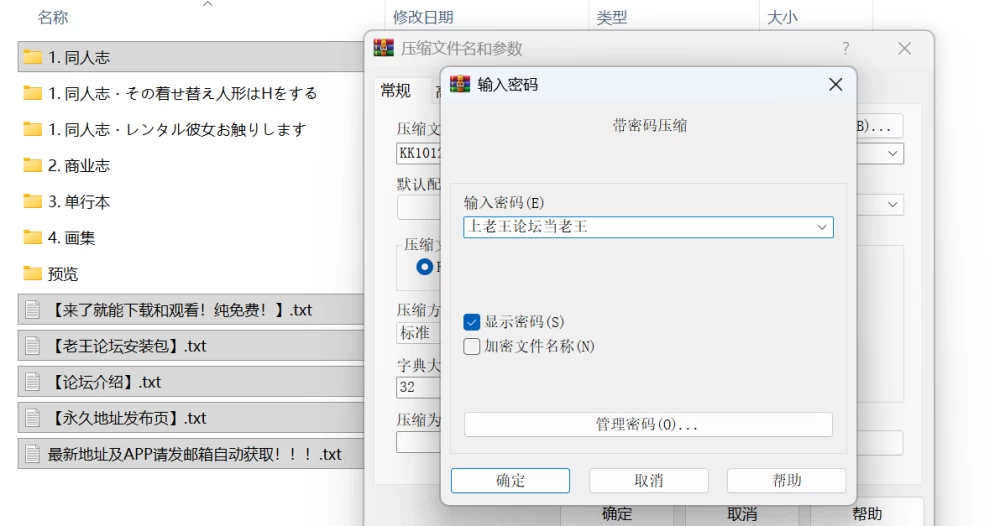Select file name 【来了就能下载和观看！纯免费！】.txt
This screenshot has height=526, width=1000.
(x=180, y=310)
